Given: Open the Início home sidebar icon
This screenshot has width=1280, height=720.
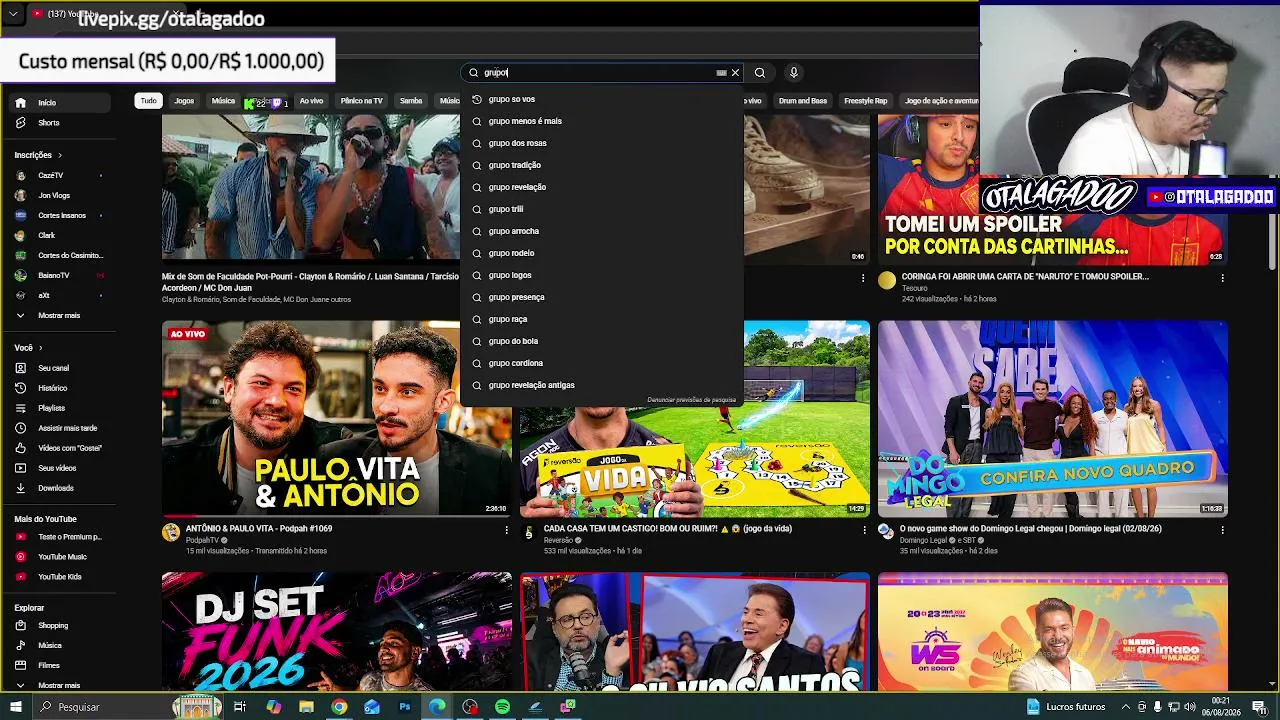Looking at the screenshot, I should click(x=20, y=103).
